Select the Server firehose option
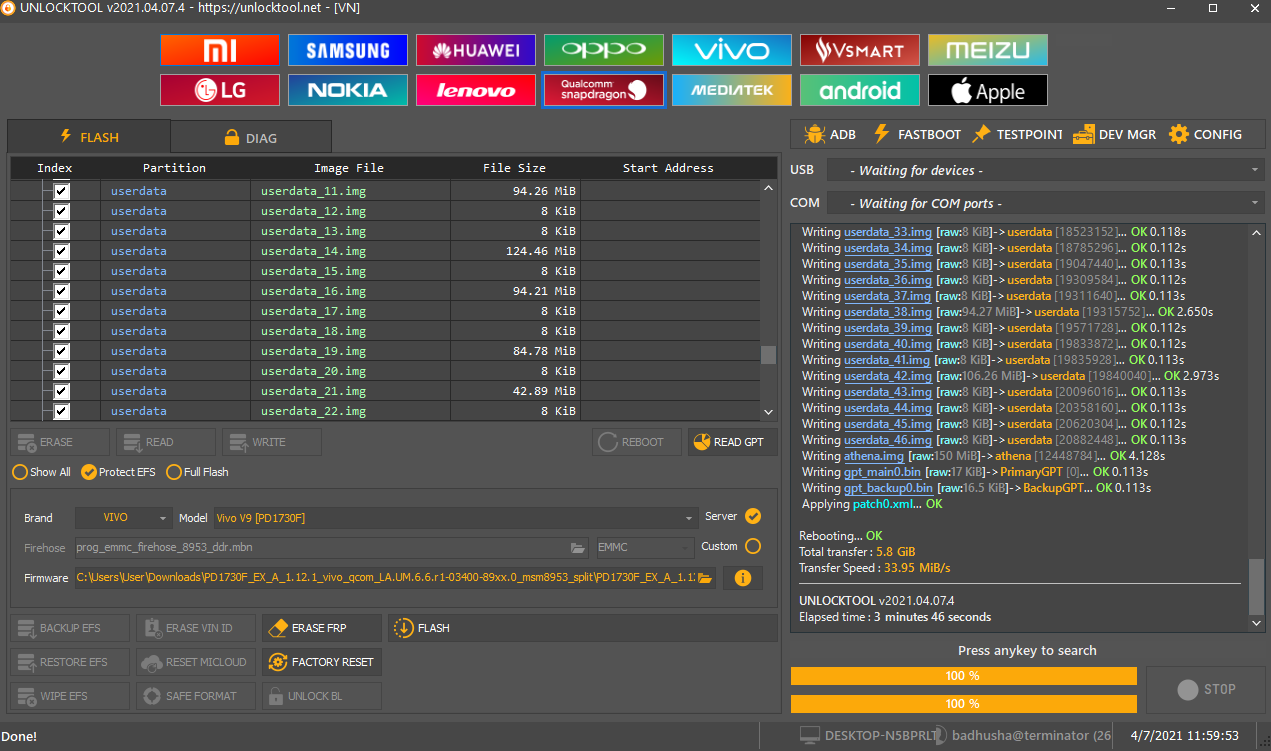 tap(753, 516)
